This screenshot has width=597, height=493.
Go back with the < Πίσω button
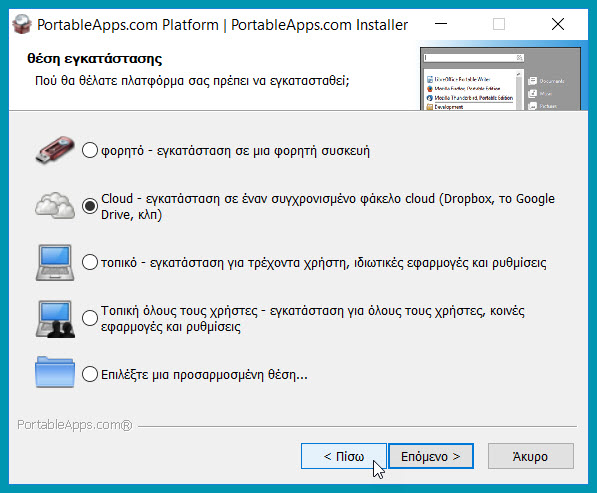(343, 456)
